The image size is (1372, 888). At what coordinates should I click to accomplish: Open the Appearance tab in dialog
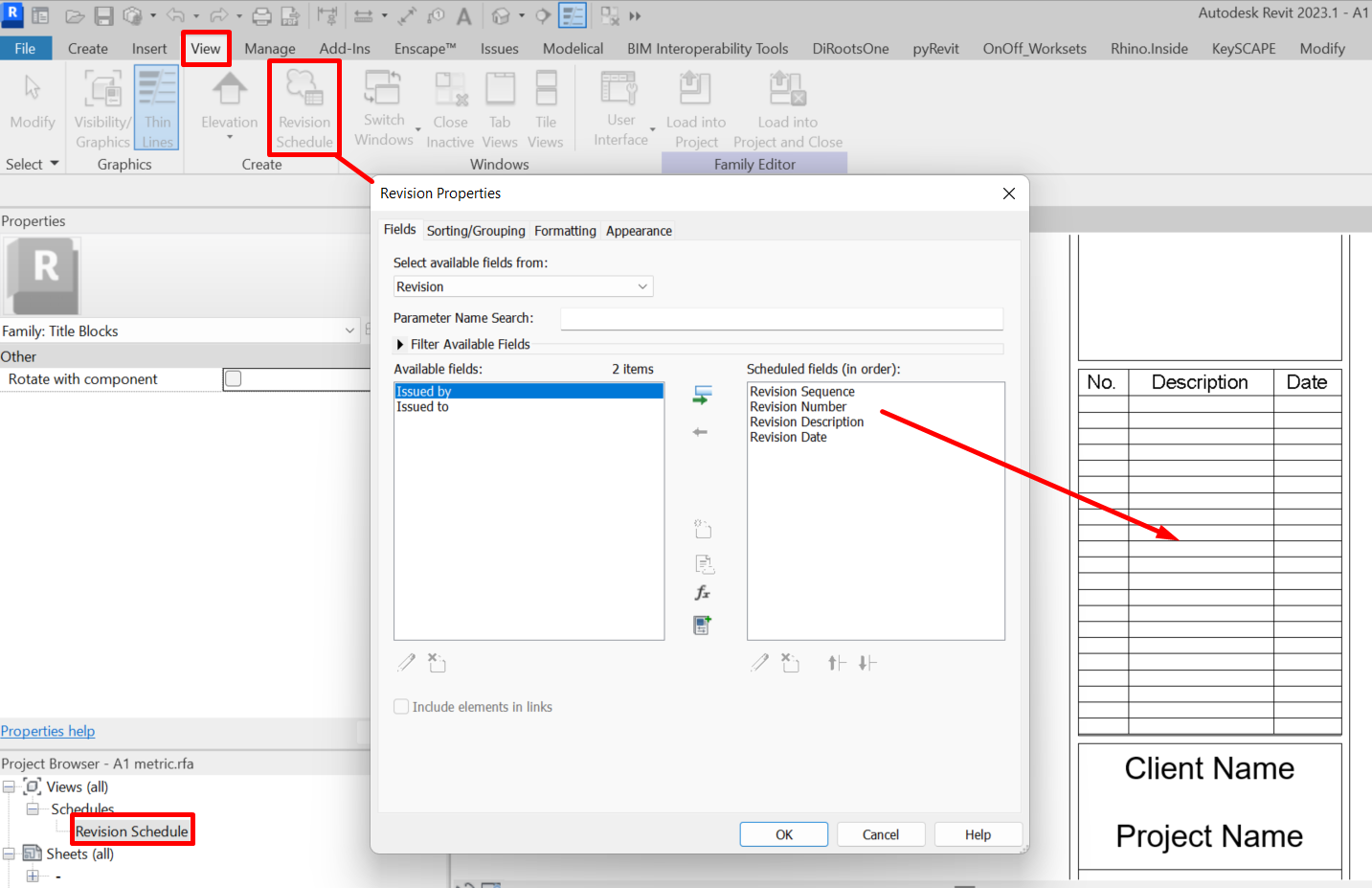click(639, 231)
